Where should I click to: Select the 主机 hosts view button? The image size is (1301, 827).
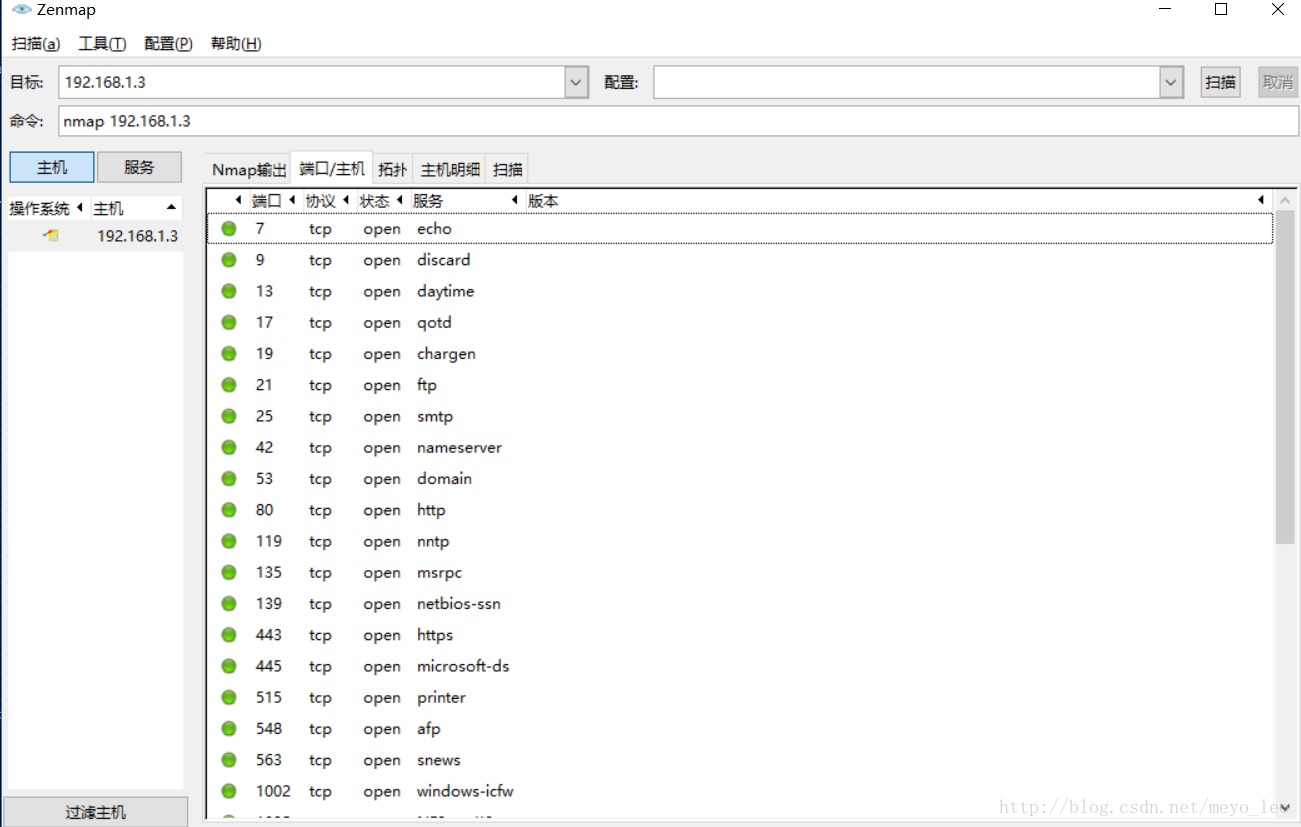point(52,167)
